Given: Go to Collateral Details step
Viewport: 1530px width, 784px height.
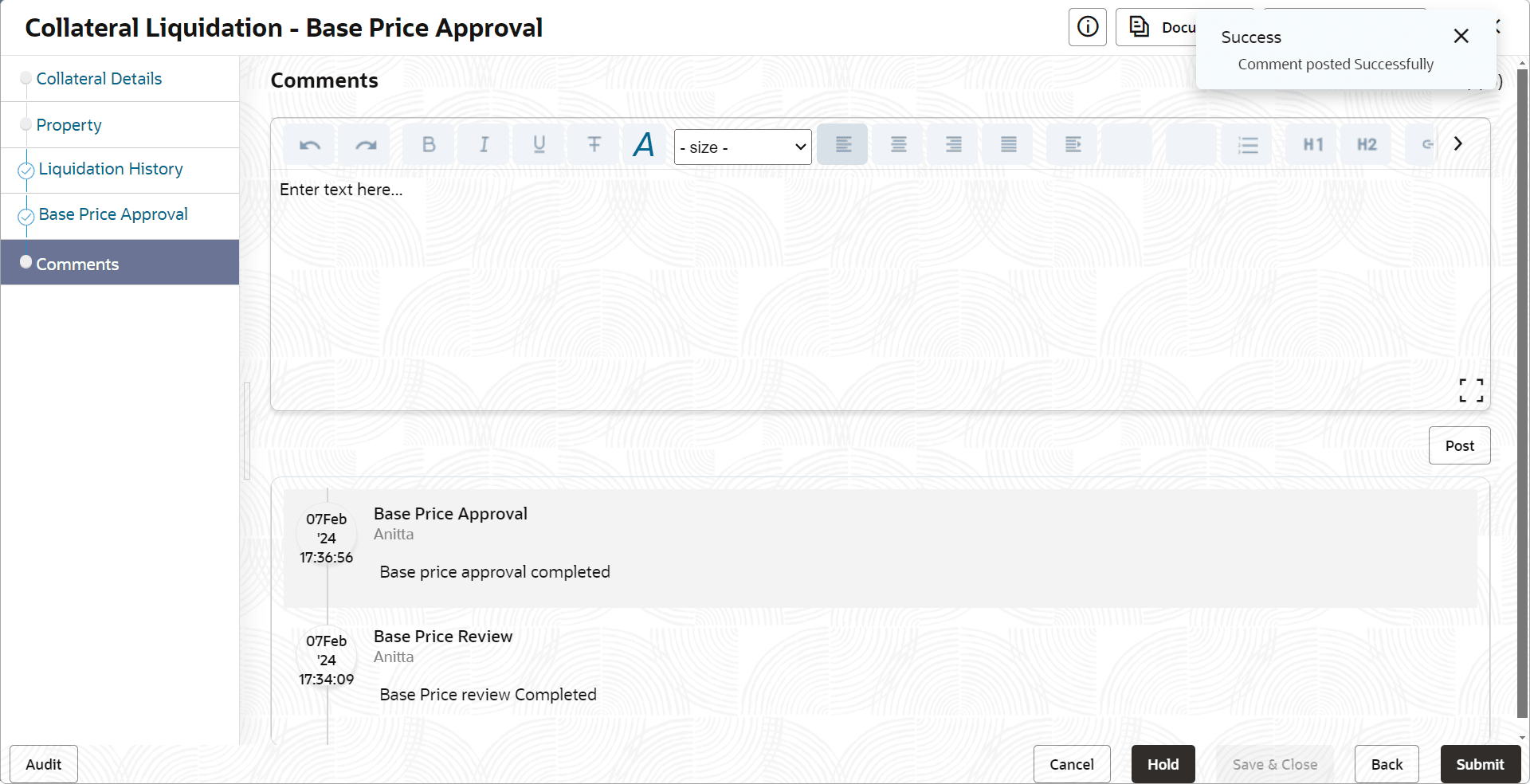Looking at the screenshot, I should pyautogui.click(x=99, y=79).
